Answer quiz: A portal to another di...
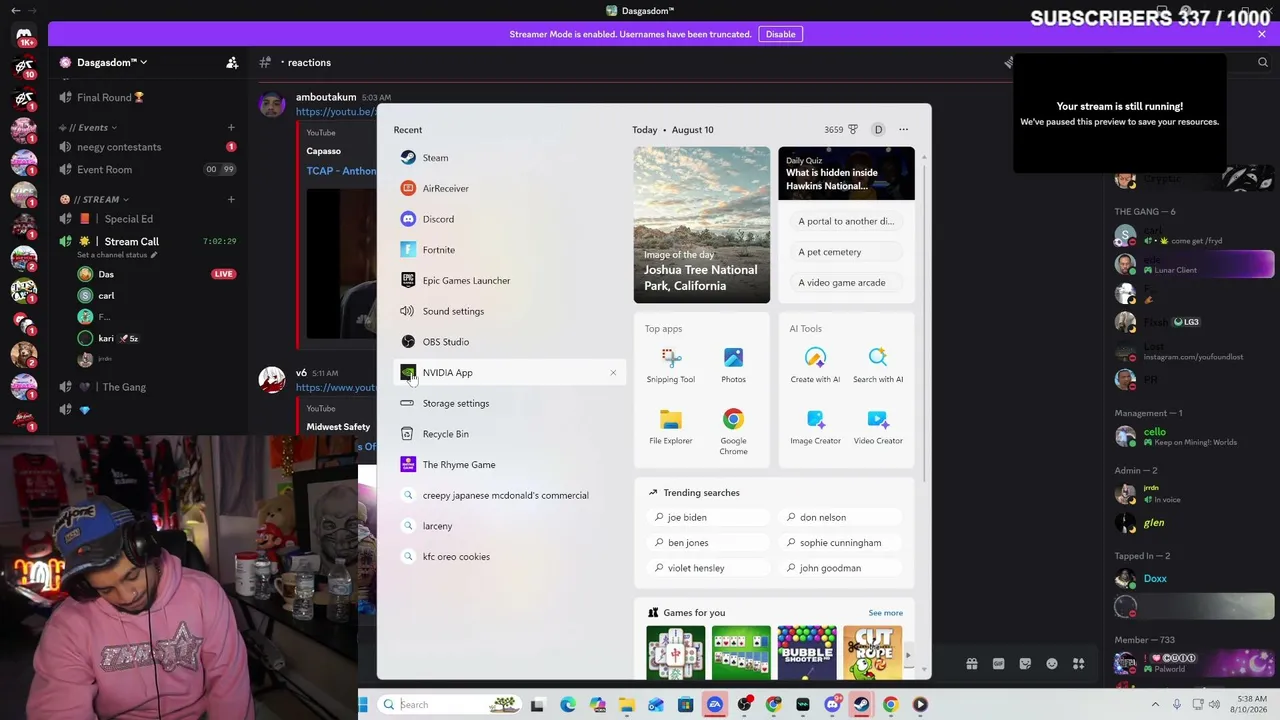Screen dimensions: 1280x720 (846, 221)
